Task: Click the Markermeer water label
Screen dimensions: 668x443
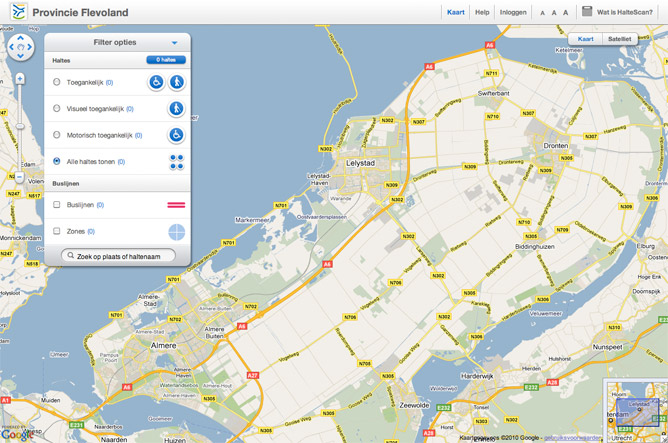Action: tap(252, 220)
